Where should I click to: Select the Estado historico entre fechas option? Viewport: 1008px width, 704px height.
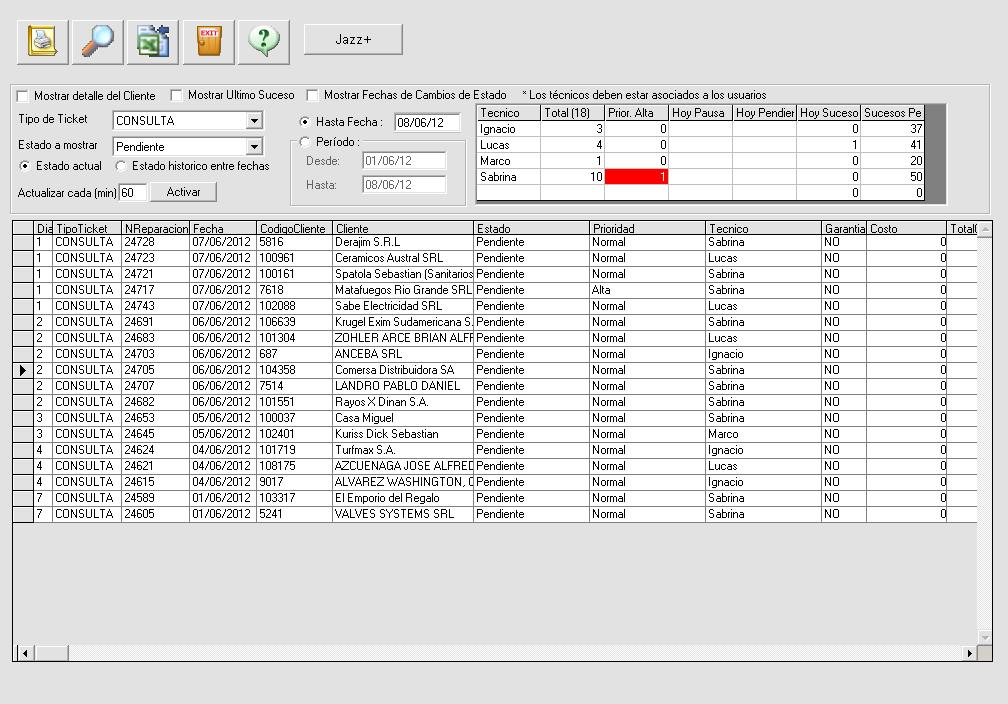[122, 167]
